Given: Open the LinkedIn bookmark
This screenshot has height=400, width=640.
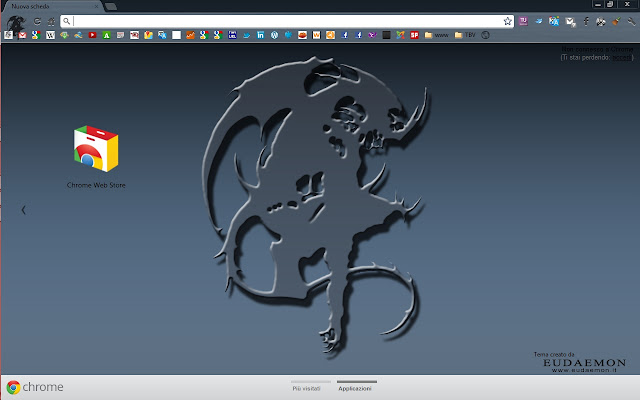Looking at the screenshot, I should pos(260,35).
